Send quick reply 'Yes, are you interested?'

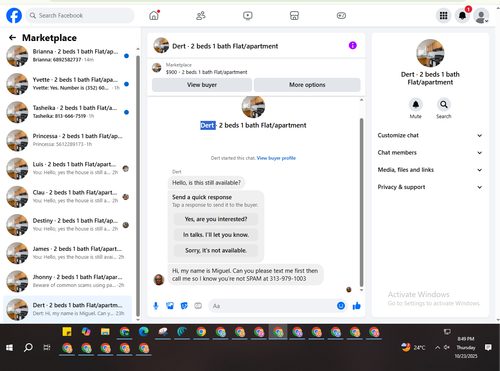coord(216,219)
